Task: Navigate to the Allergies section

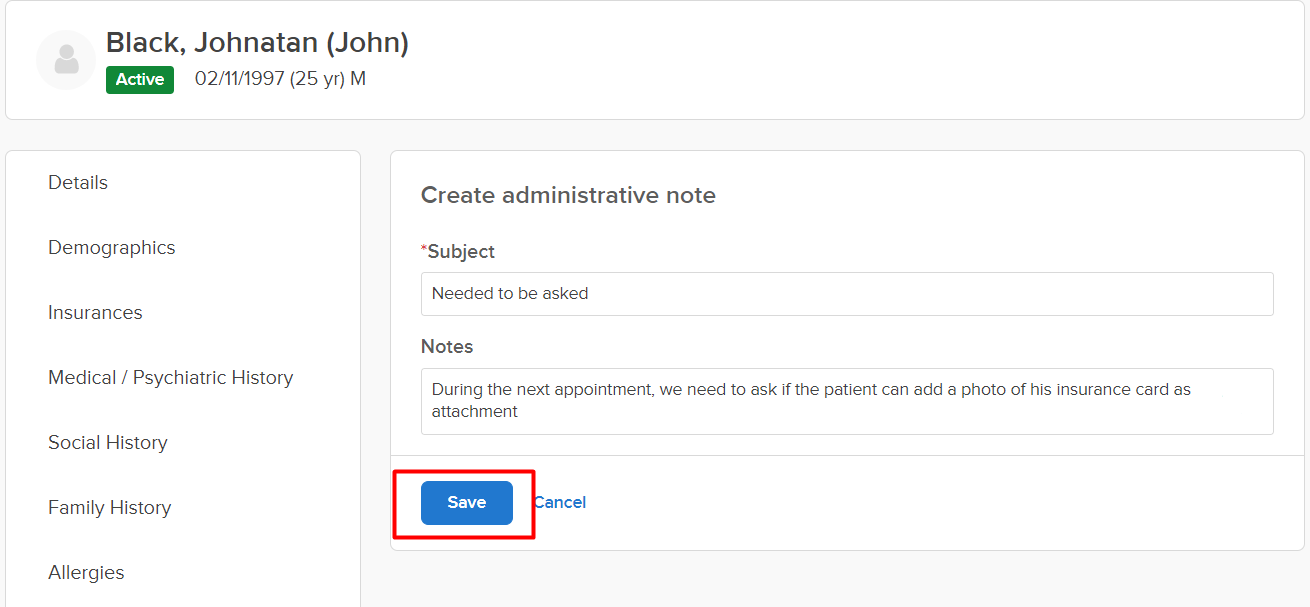Action: (86, 573)
